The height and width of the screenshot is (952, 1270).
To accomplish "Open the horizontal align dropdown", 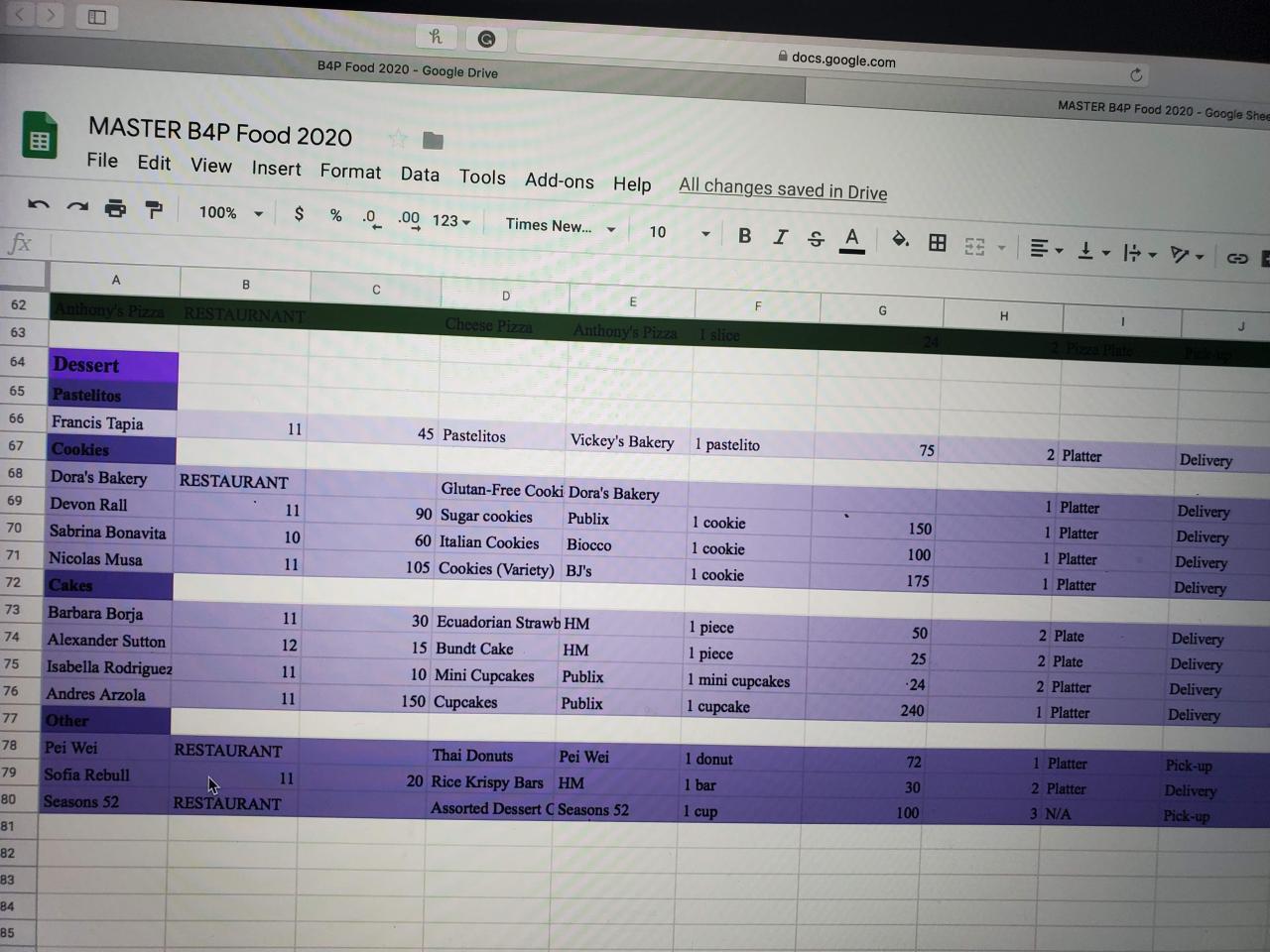I will point(1046,249).
